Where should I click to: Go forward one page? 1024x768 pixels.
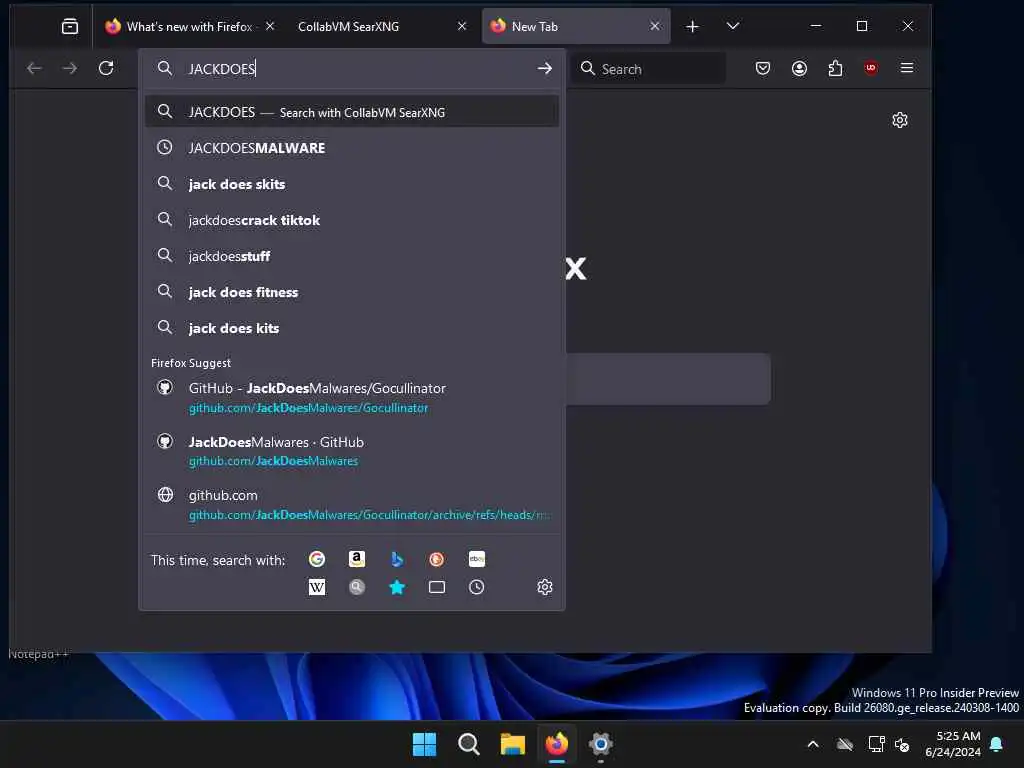point(70,68)
